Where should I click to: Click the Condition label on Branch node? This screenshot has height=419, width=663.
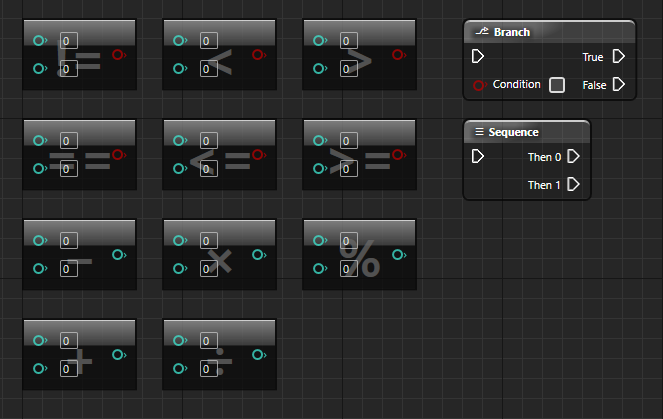[516, 85]
